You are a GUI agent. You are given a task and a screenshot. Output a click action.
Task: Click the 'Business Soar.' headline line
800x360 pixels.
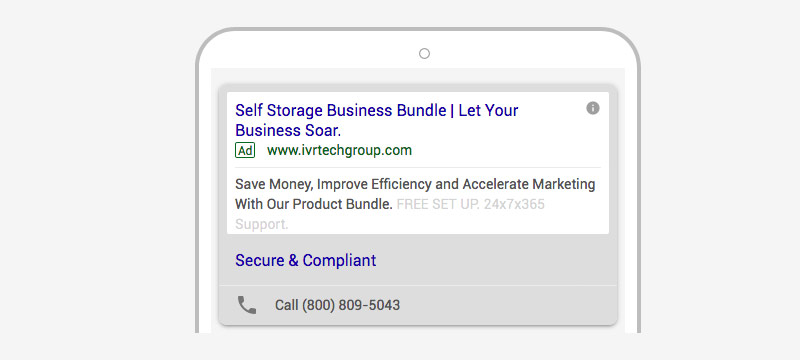point(288,130)
